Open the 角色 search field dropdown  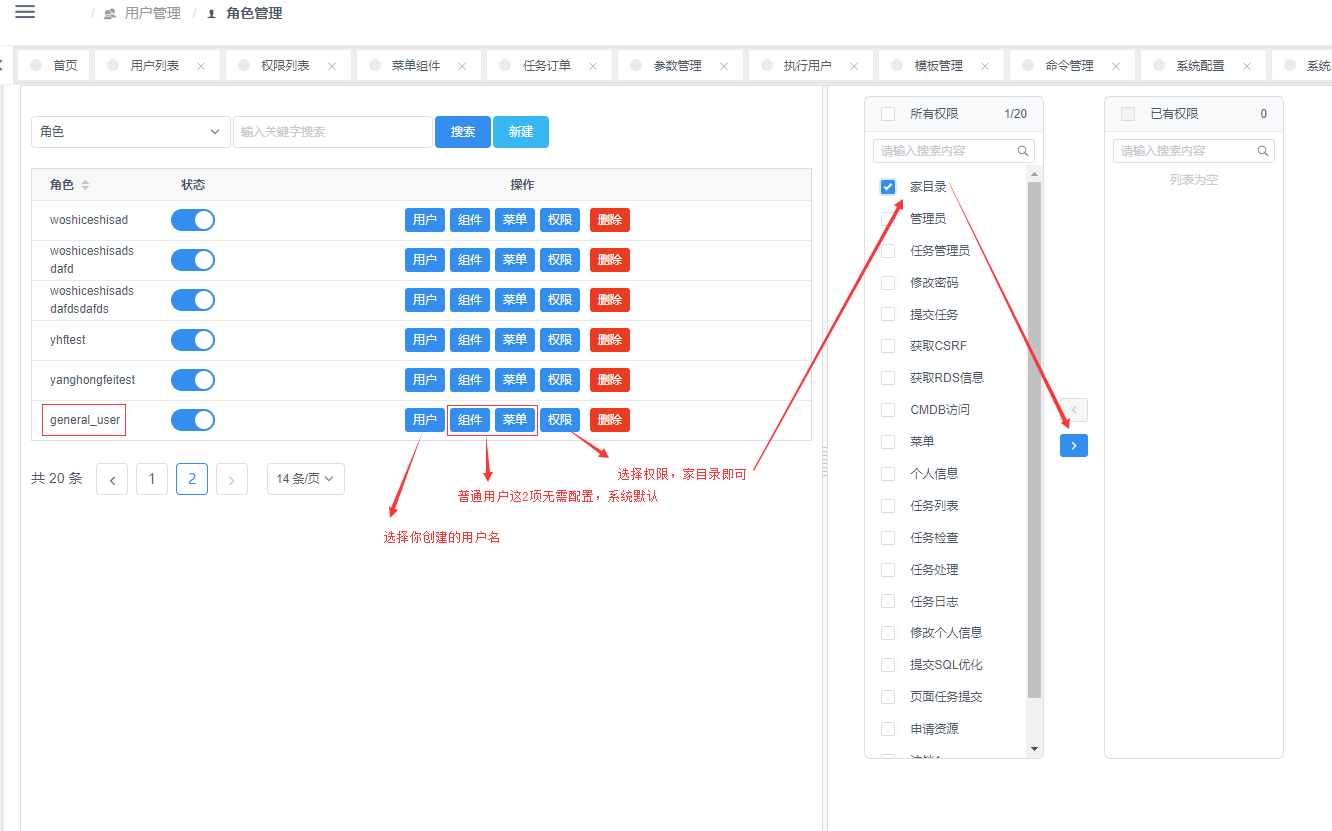point(131,132)
